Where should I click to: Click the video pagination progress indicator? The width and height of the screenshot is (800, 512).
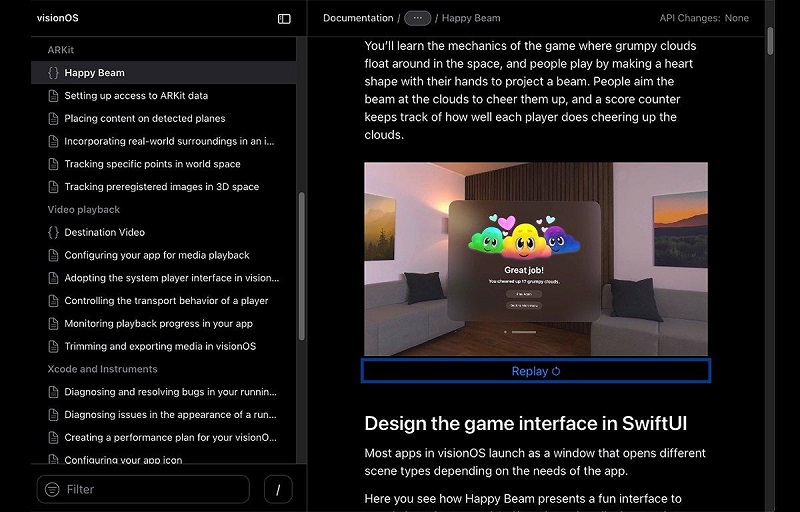coord(520,331)
